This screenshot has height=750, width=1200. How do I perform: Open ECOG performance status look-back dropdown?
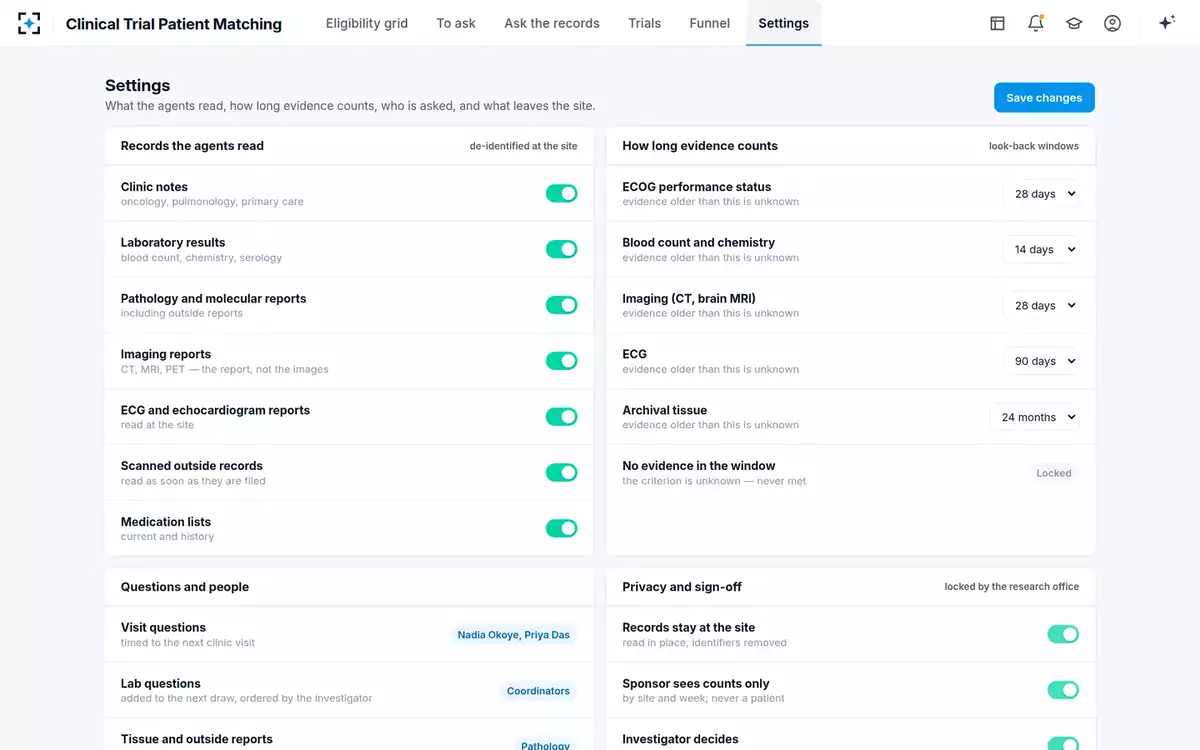(x=1041, y=194)
